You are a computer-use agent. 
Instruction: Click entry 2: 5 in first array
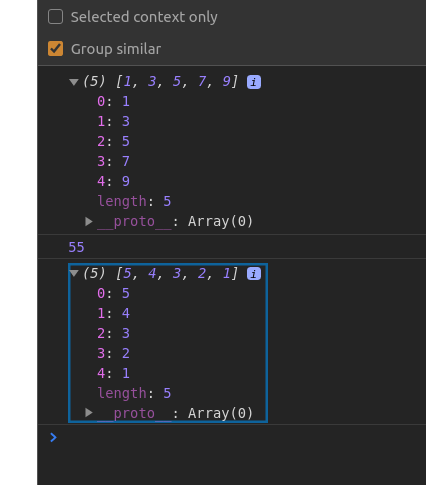click(113, 141)
